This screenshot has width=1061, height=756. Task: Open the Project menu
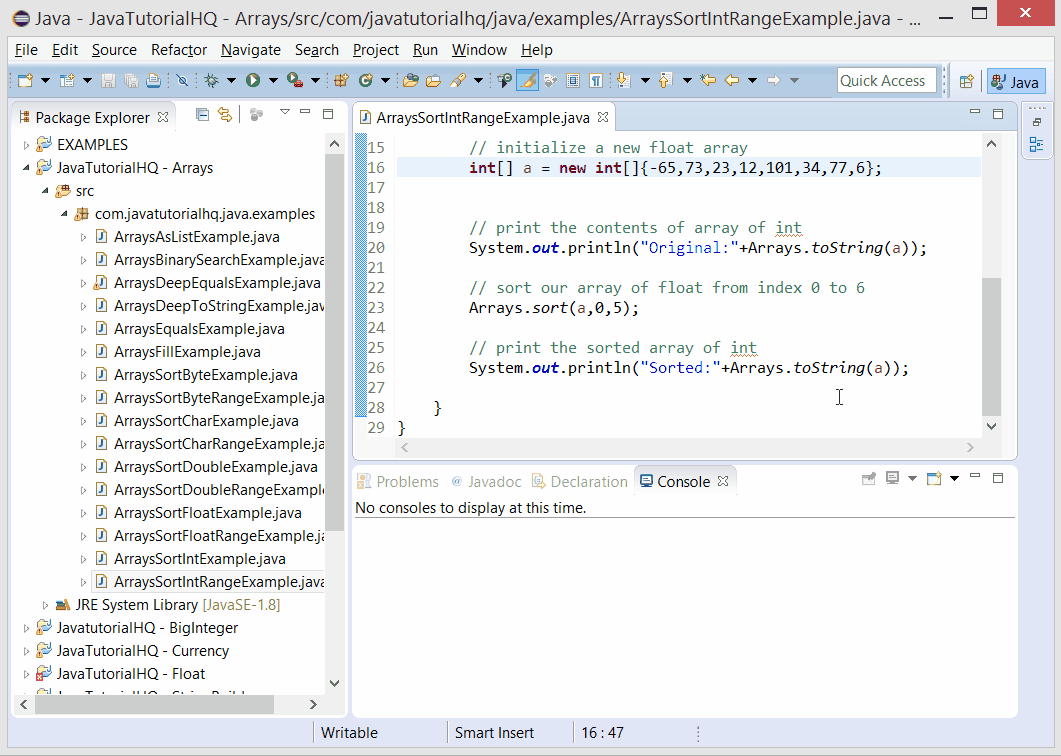coord(376,50)
